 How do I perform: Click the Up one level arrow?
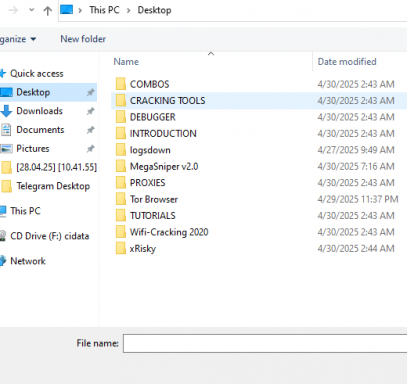click(48, 11)
